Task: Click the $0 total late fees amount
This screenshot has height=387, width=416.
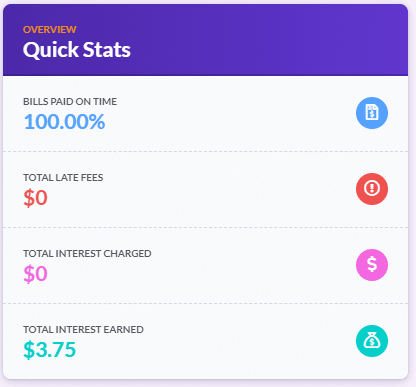Action: [x=35, y=198]
